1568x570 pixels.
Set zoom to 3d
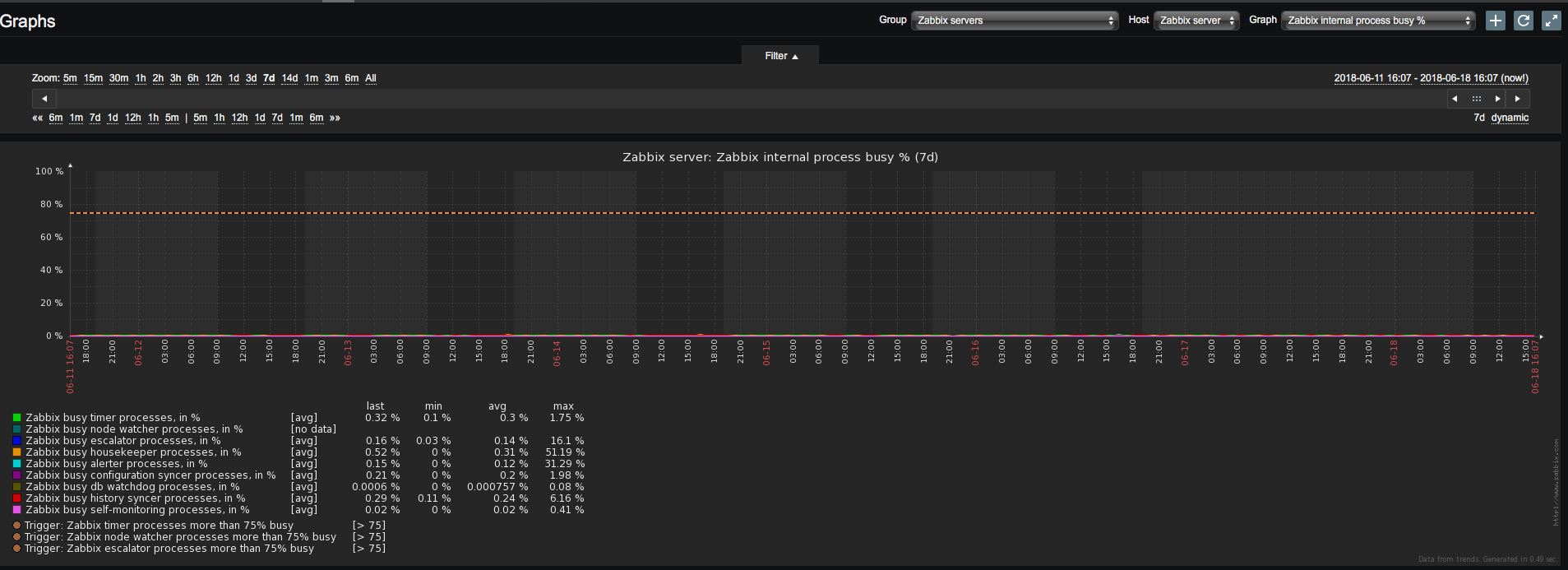point(251,78)
